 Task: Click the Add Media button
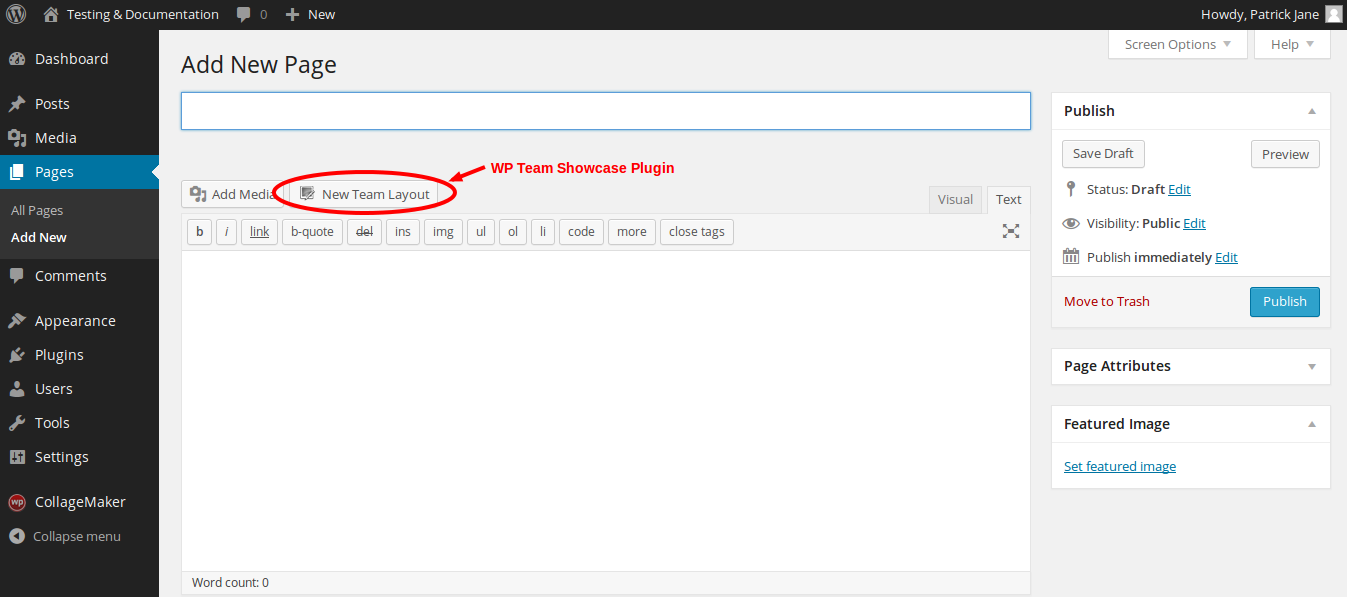click(x=232, y=194)
